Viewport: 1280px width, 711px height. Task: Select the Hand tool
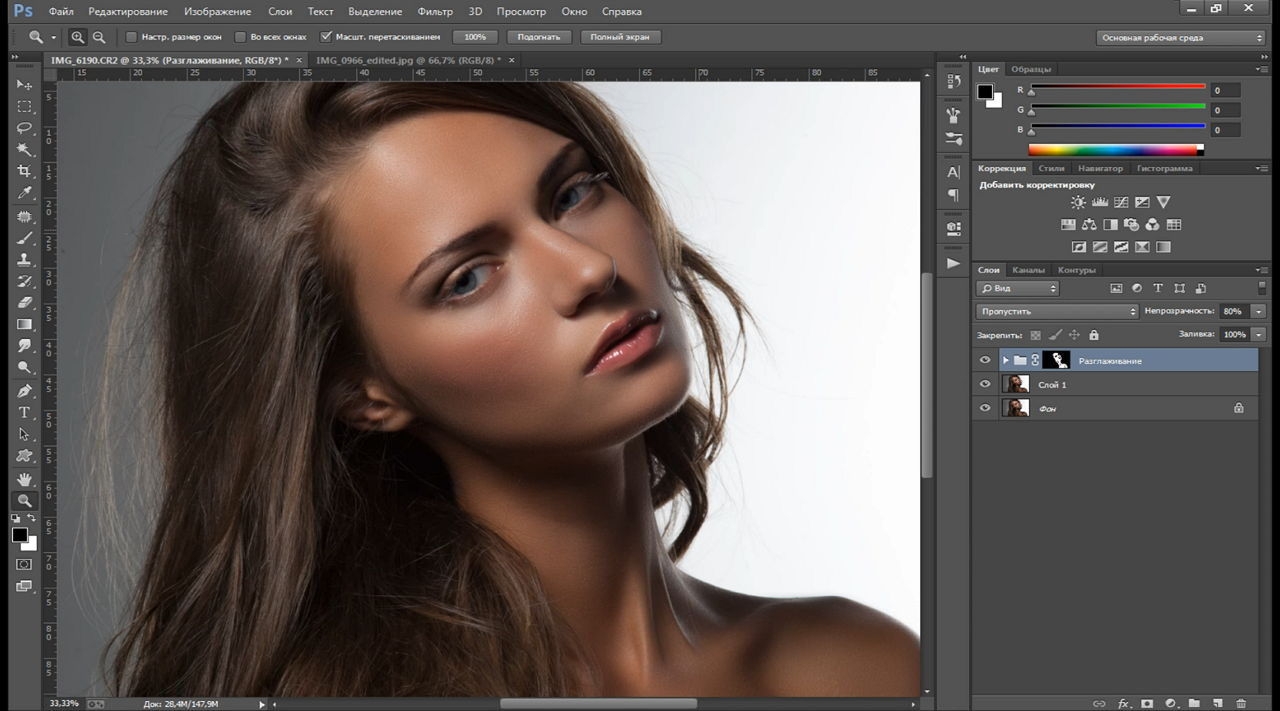click(x=25, y=479)
